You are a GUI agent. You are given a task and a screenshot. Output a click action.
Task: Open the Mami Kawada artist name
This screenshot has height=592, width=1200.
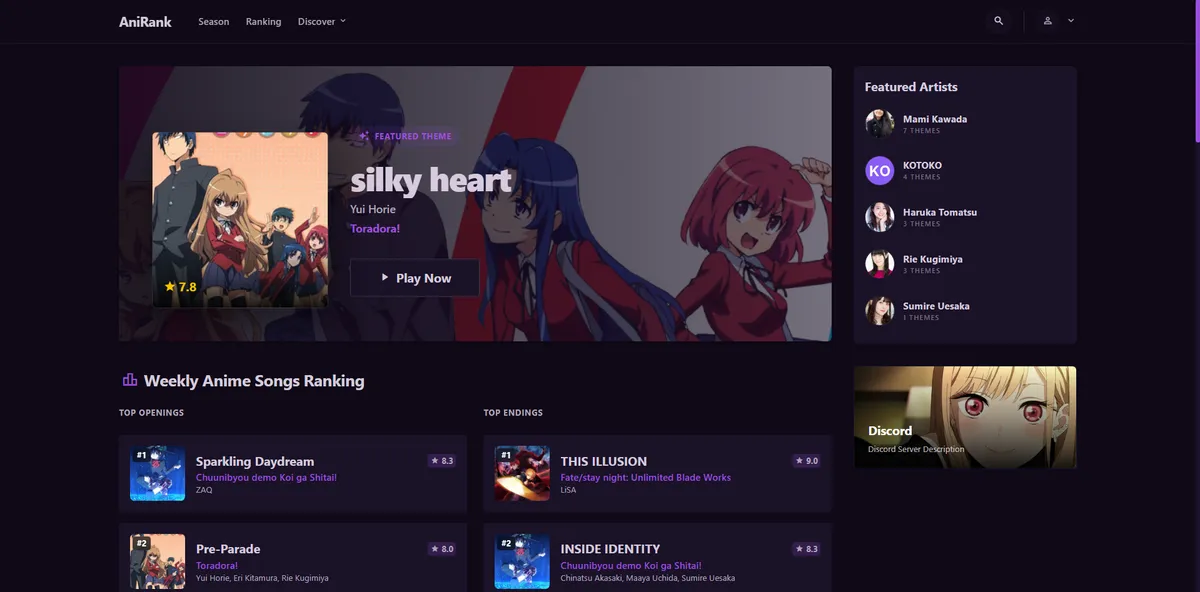tap(935, 119)
